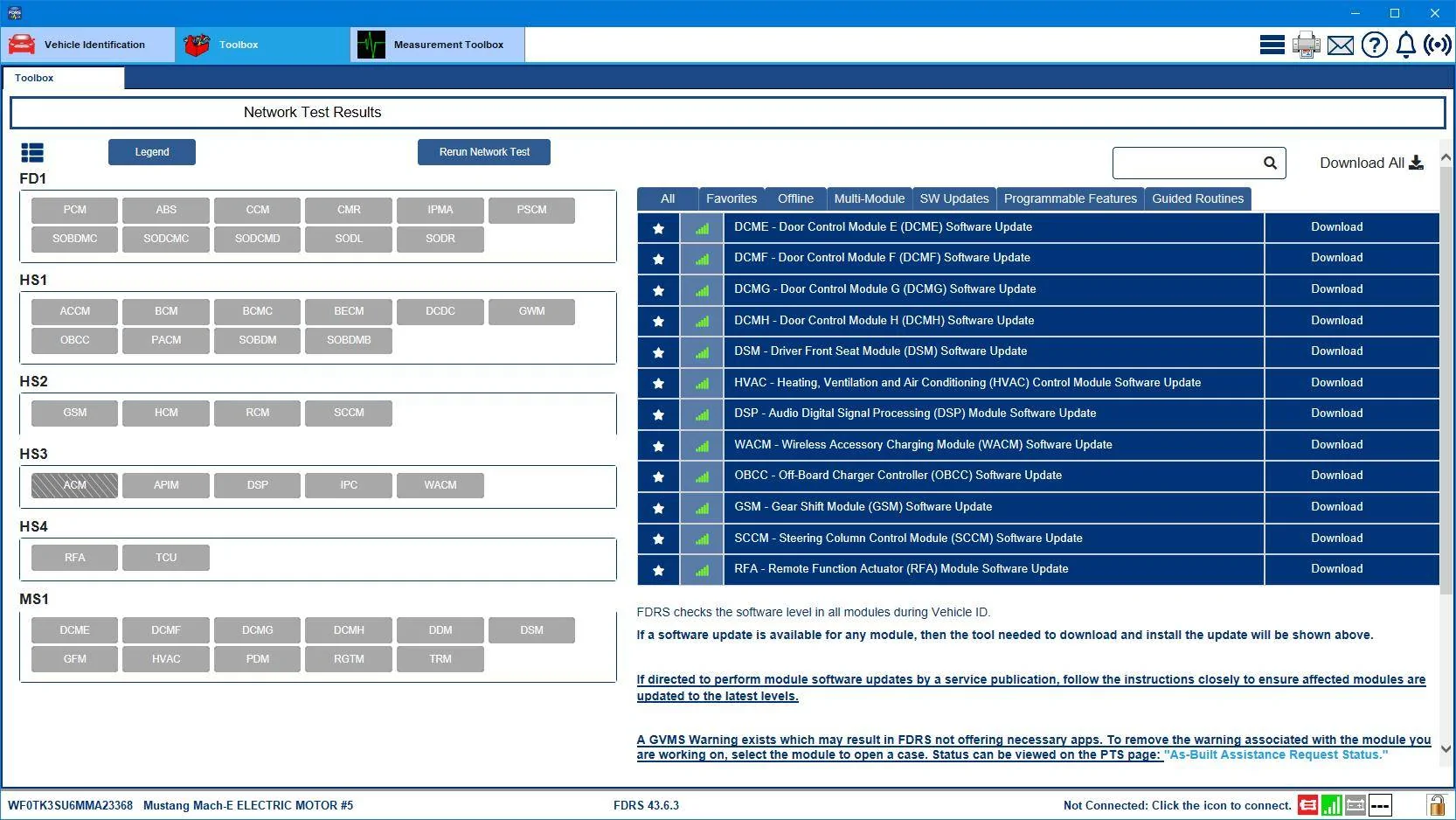
Task: Open the Measurement Toolbox tab
Action: [x=438, y=45]
